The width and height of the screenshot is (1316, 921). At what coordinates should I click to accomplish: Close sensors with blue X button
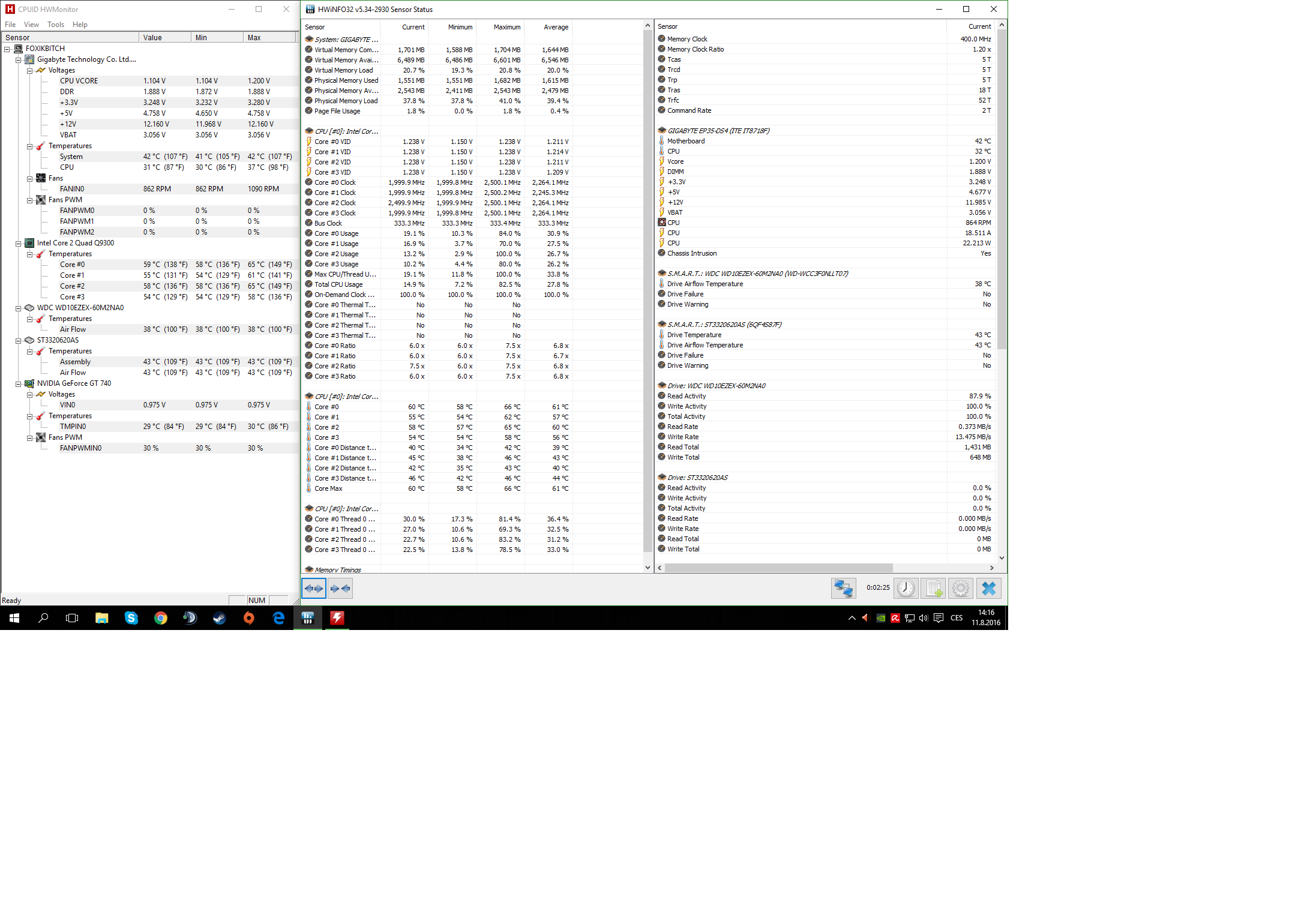click(988, 589)
